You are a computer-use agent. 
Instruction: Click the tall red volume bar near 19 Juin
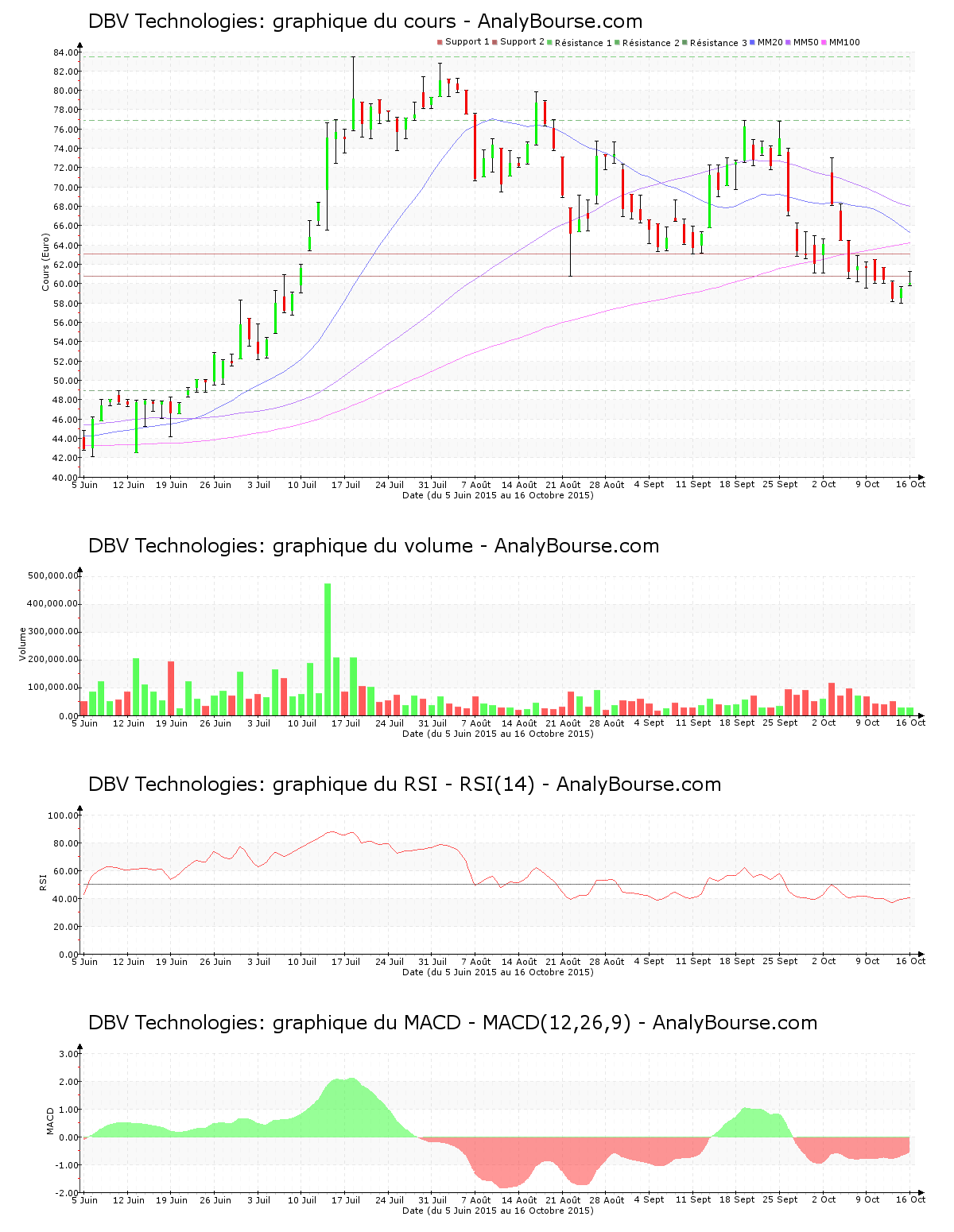click(171, 688)
